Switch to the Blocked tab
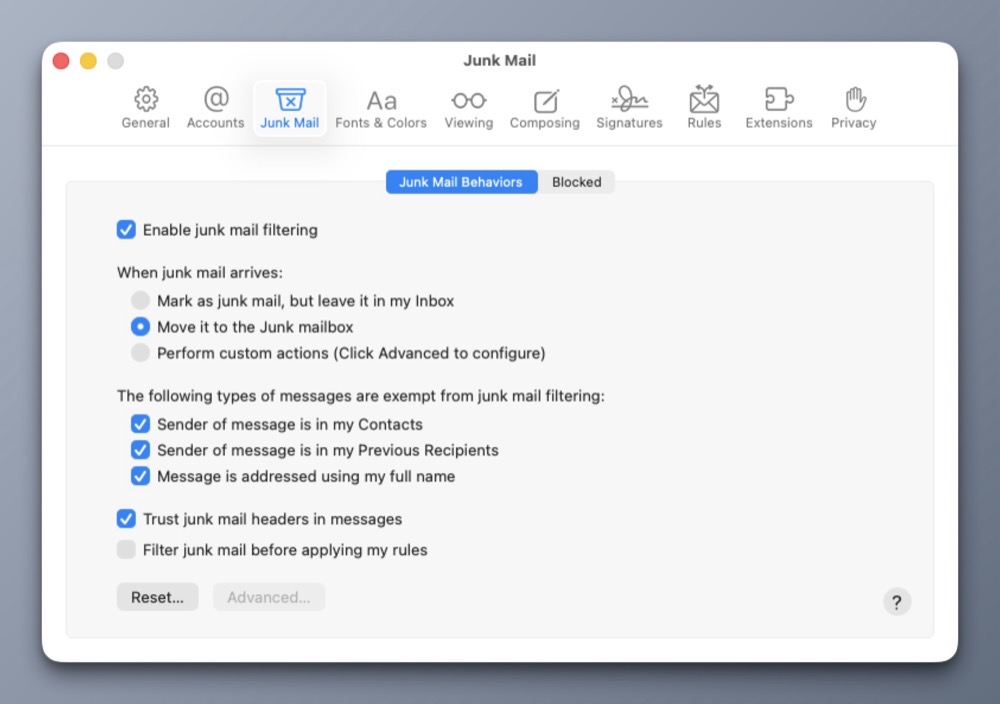The height and width of the screenshot is (704, 1000). [577, 182]
